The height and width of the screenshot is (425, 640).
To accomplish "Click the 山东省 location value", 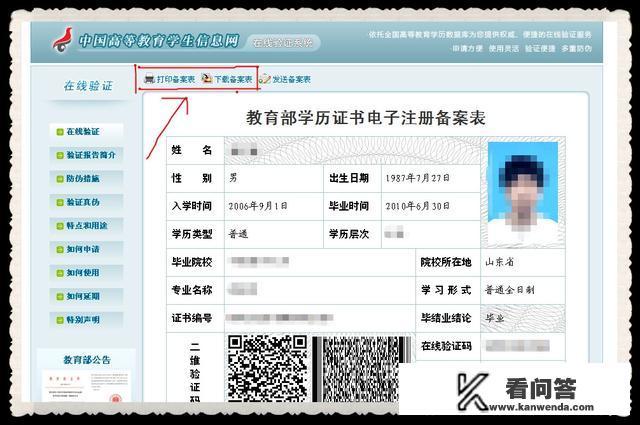I will pyautogui.click(x=500, y=262).
